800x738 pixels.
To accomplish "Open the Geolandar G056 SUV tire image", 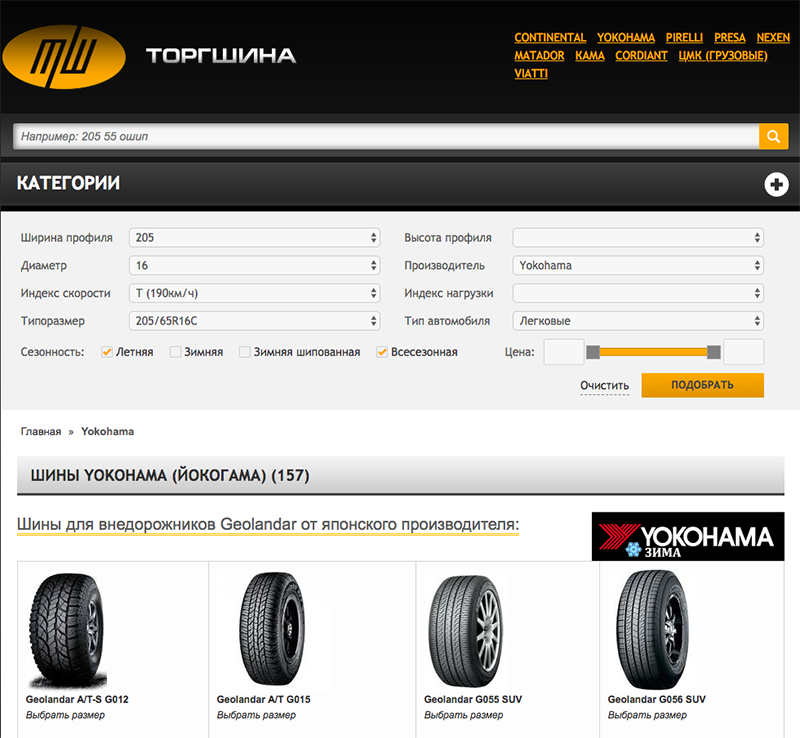I will [x=650, y=630].
